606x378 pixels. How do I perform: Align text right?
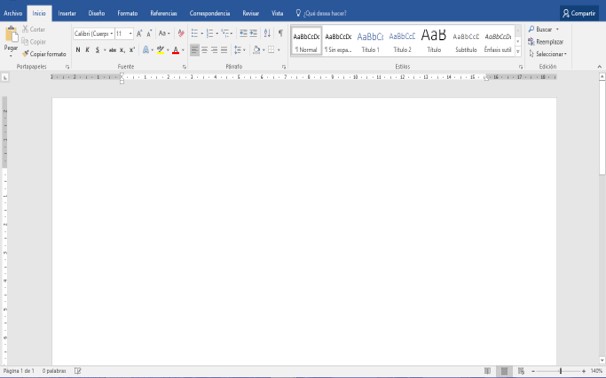click(214, 50)
